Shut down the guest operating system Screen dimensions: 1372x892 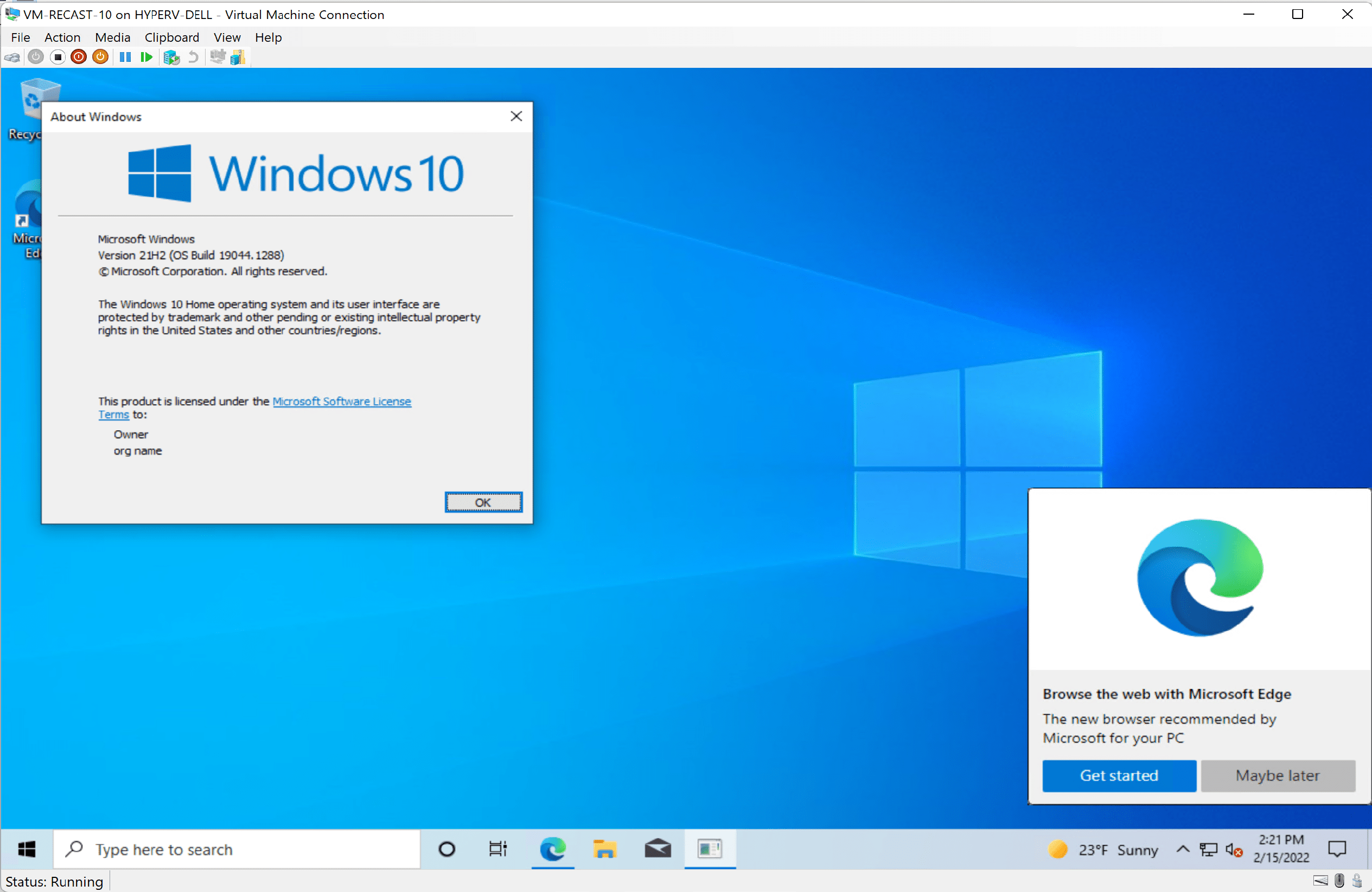pyautogui.click(x=79, y=56)
